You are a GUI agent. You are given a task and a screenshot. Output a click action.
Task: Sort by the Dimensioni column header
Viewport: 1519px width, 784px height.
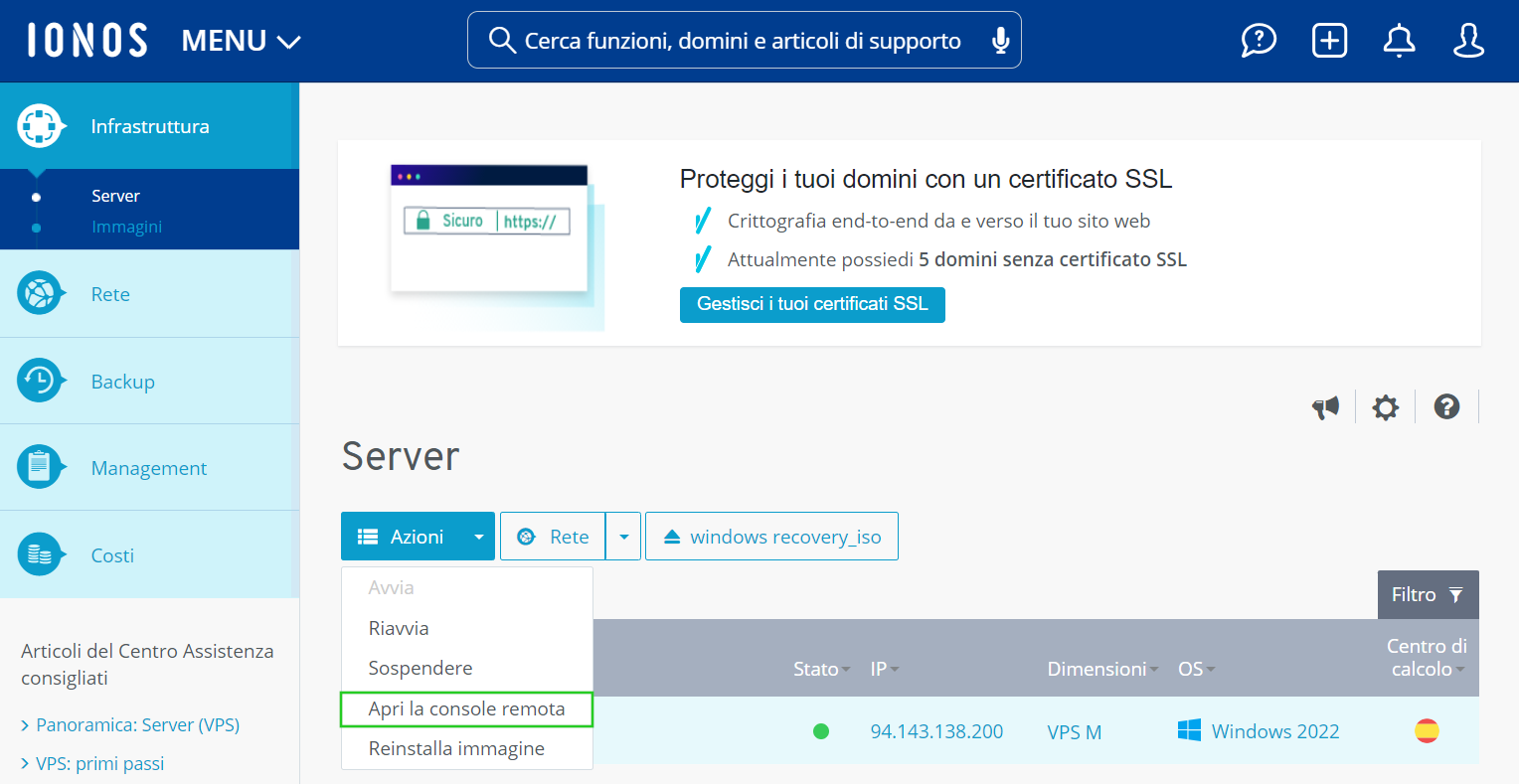tap(1102, 669)
